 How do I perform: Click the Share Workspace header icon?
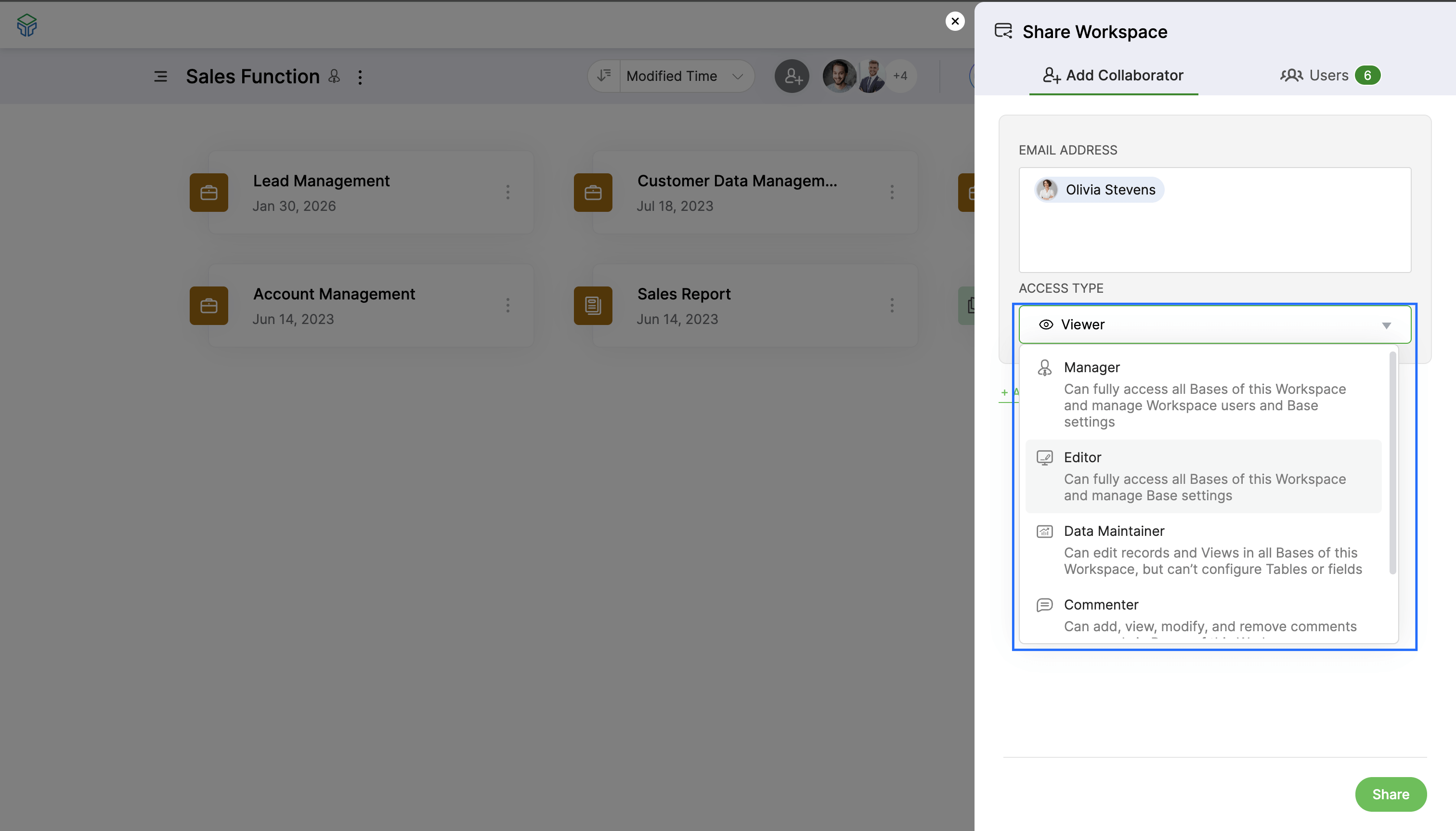(x=1003, y=31)
